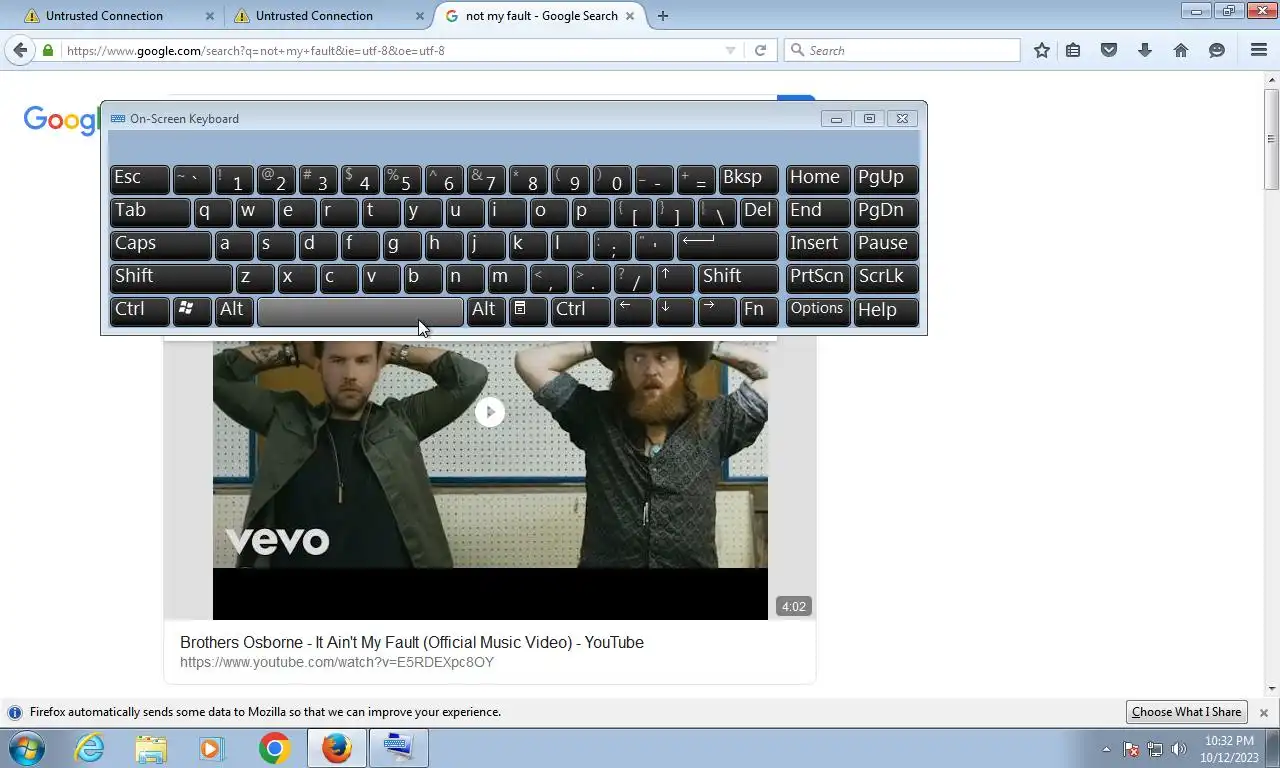Launch Google Chrome from taskbar

pos(274,748)
